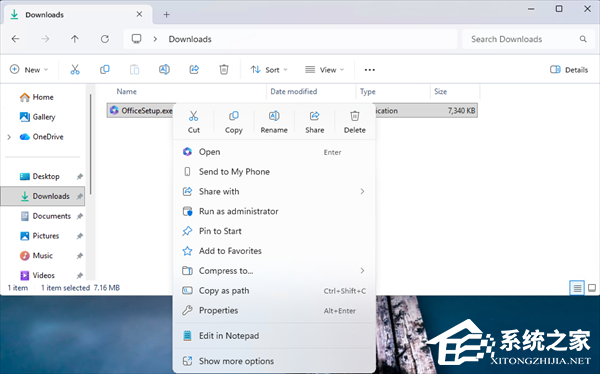The height and width of the screenshot is (374, 600).
Task: Open a new tab with plus button
Action: tap(166, 15)
